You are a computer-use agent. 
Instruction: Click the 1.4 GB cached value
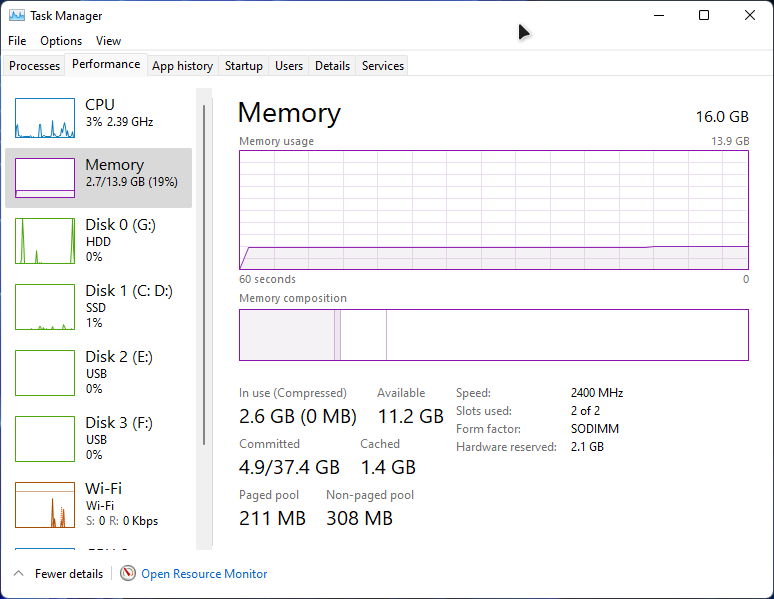[x=388, y=467]
